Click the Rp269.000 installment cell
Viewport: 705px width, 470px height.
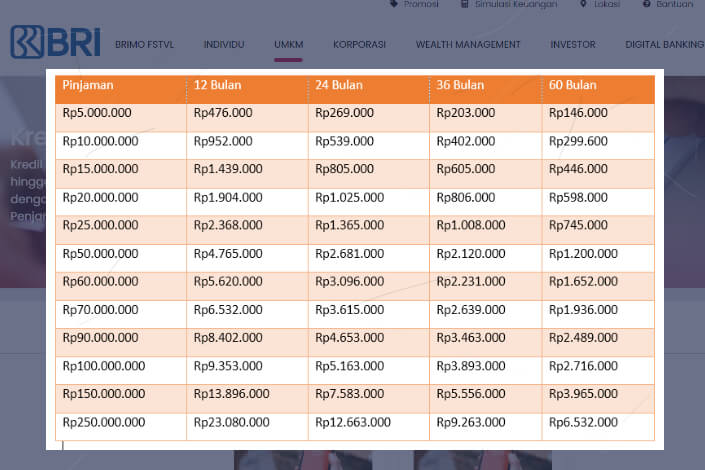coord(369,117)
